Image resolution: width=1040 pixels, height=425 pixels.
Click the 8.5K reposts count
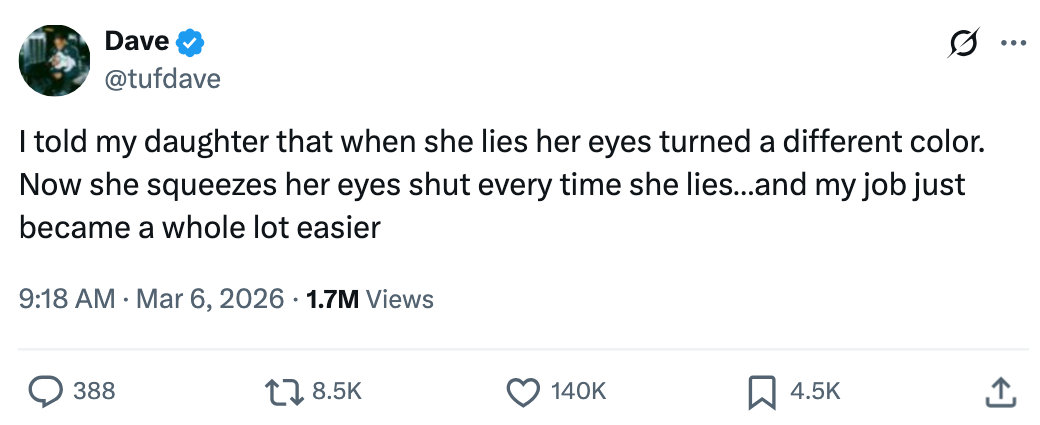[x=337, y=391]
